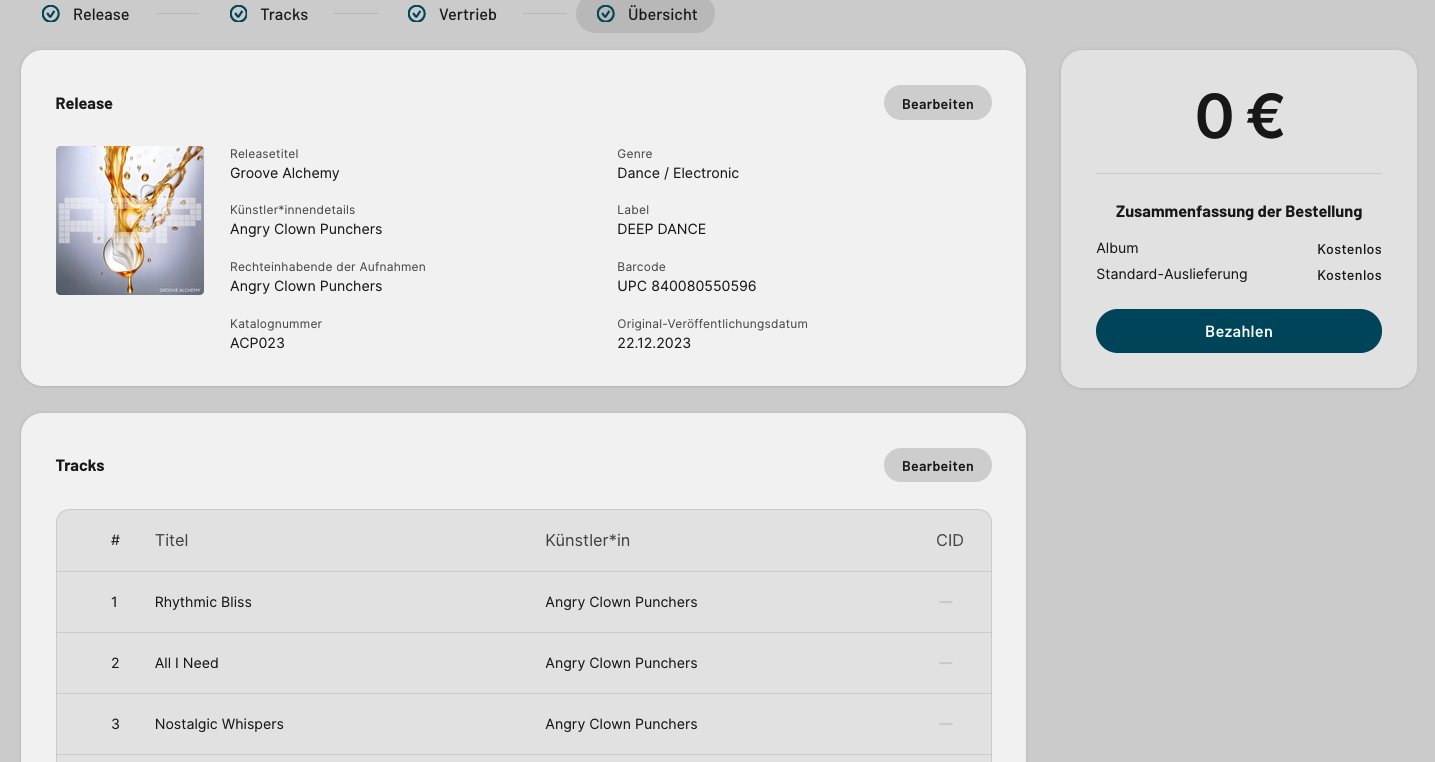Select the All I Need track row
The image size is (1435, 762).
[x=186, y=663]
